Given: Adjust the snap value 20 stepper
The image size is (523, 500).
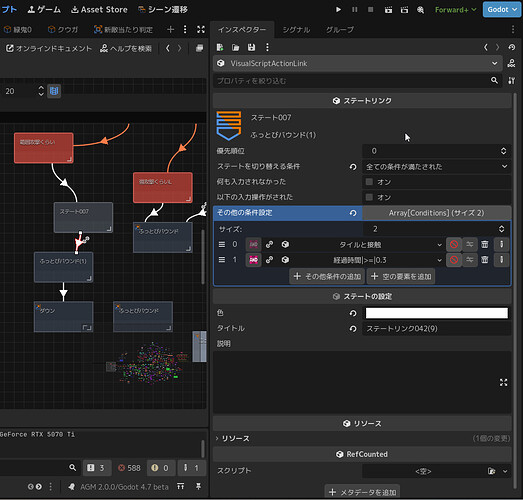Looking at the screenshot, I should click(x=41, y=91).
